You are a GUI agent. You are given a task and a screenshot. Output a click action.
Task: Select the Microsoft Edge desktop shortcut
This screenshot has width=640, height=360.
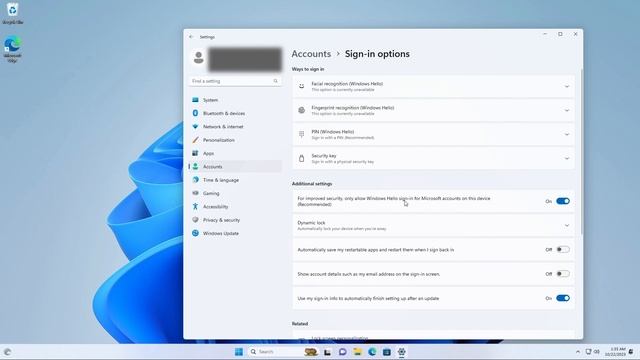click(x=13, y=49)
